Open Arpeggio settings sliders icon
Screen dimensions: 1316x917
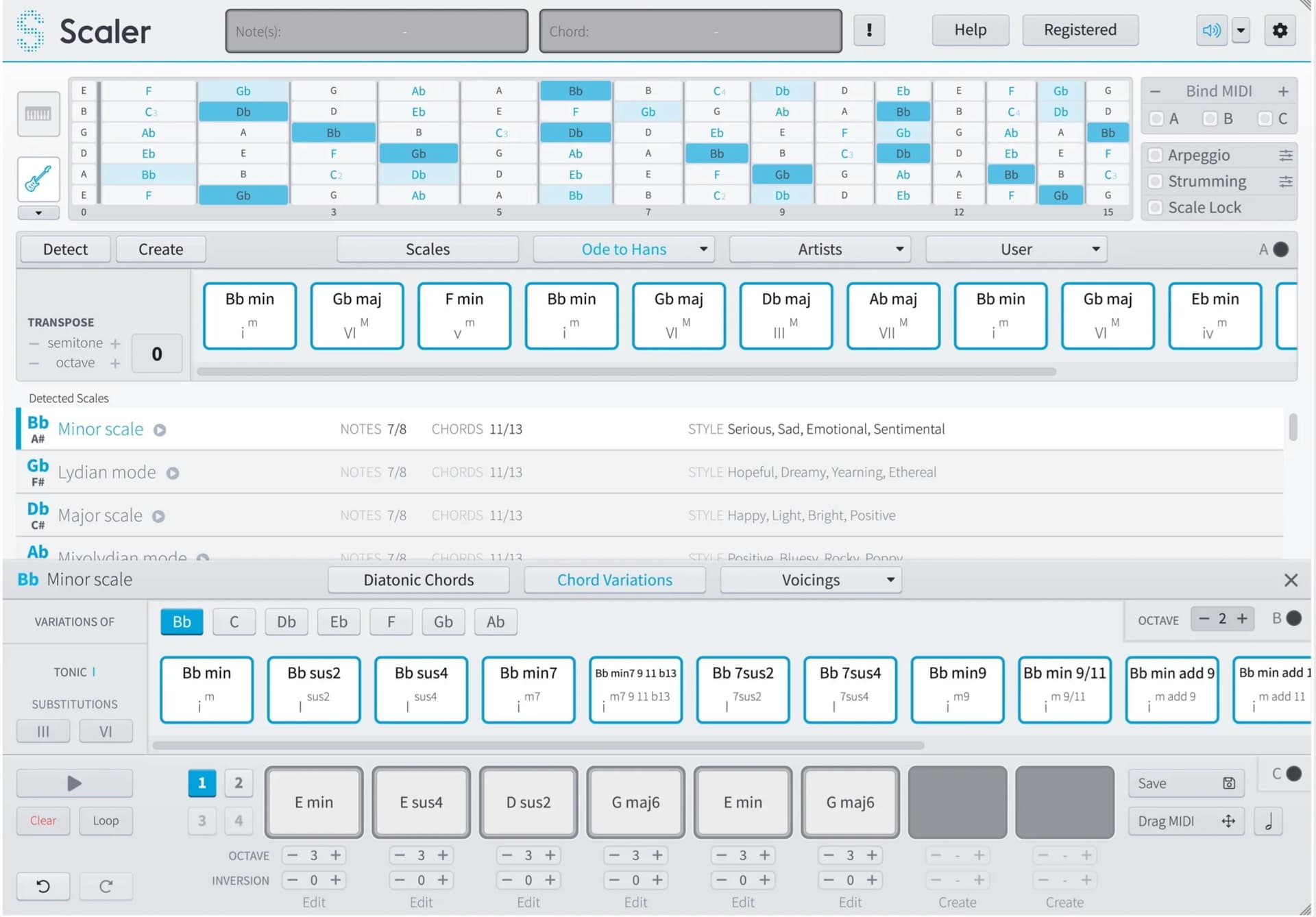1285,156
